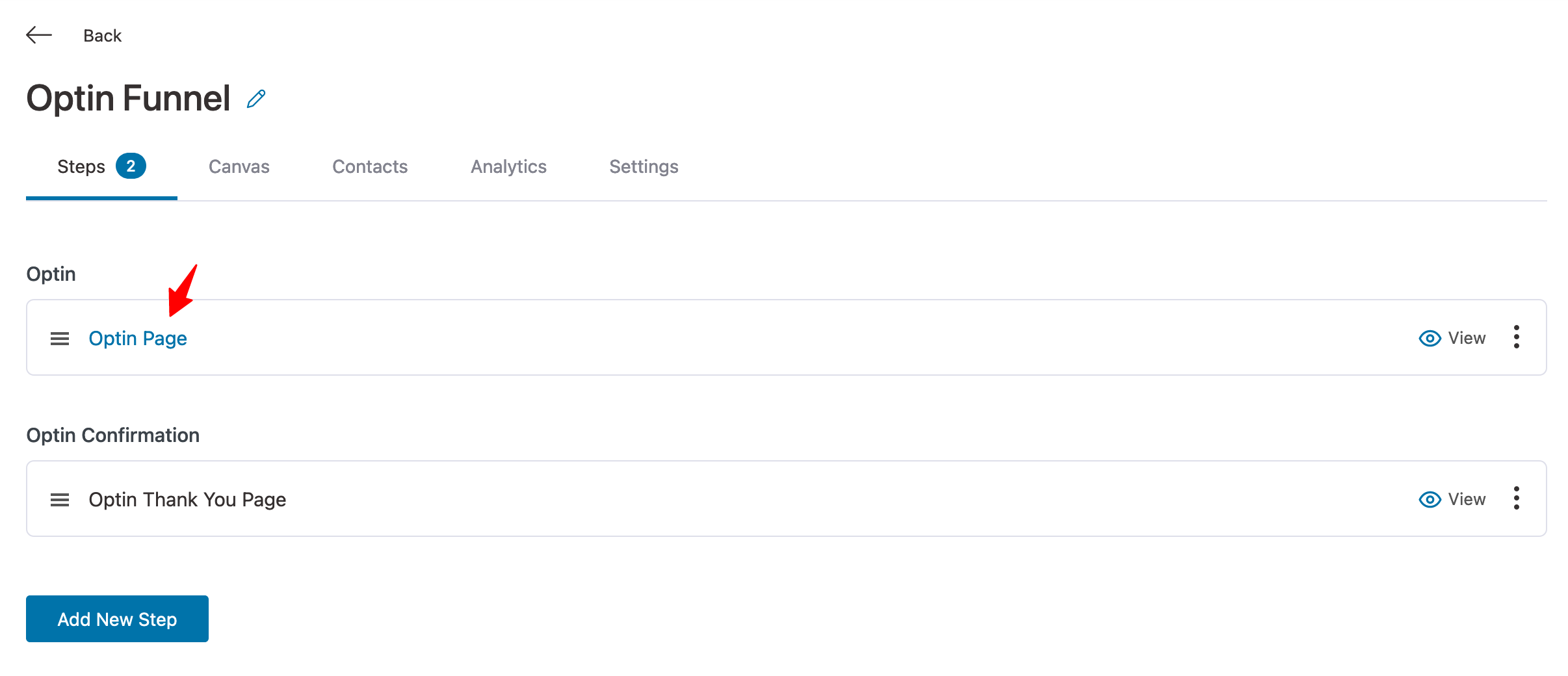Open the Settings tab

pyautogui.click(x=643, y=166)
